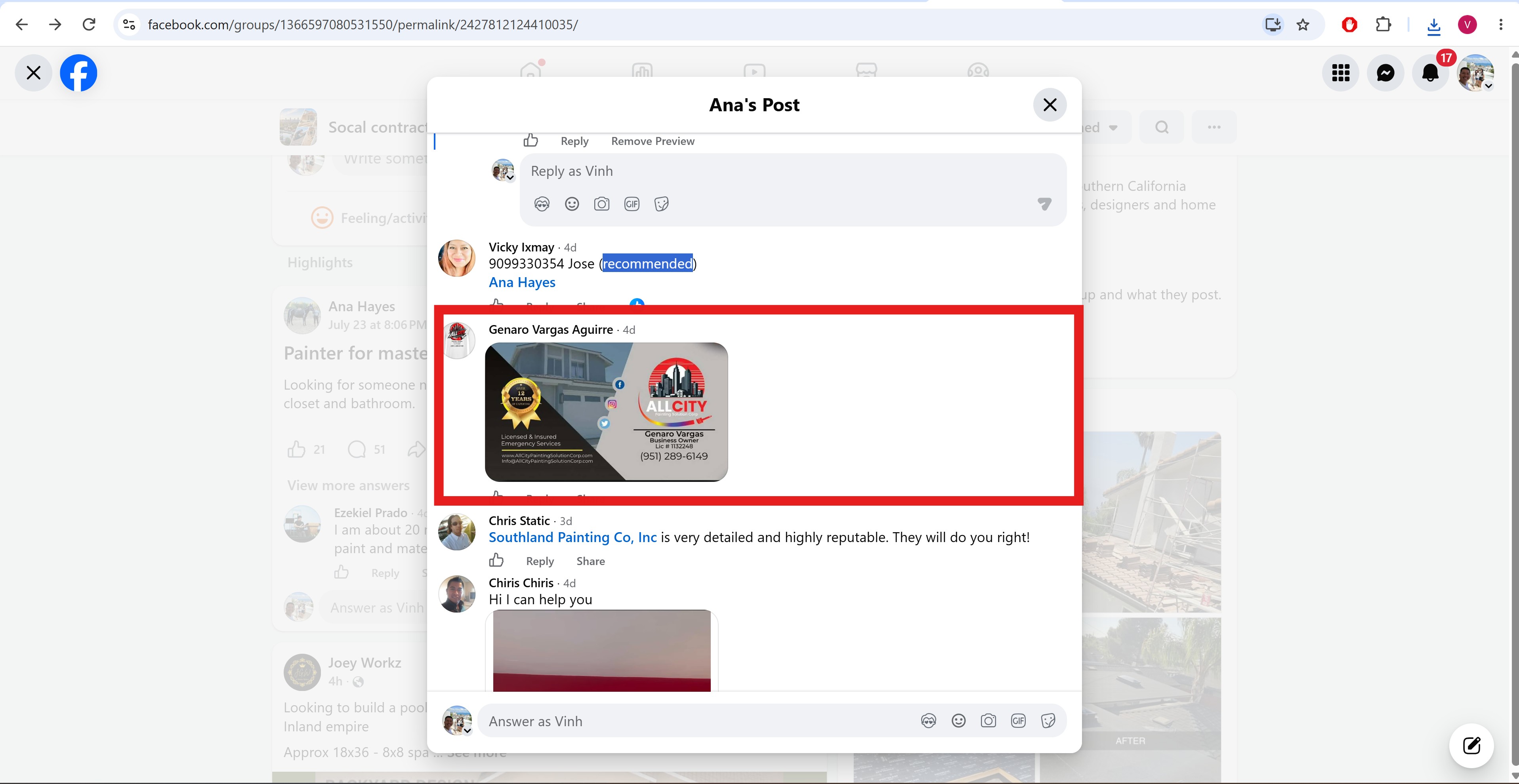Screen dimensions: 1519x784
Task: Close the page with the top-left X
Action: (x=34, y=73)
